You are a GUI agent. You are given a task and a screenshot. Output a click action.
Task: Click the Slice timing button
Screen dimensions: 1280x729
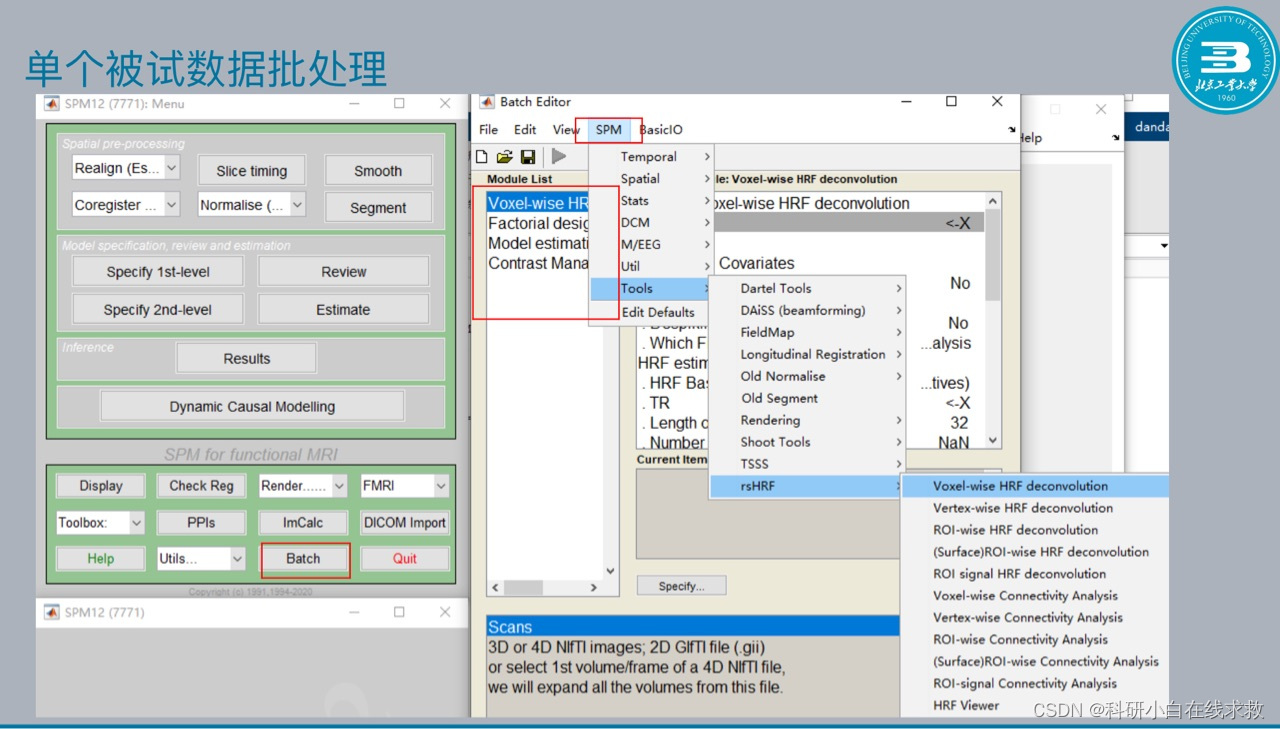click(252, 171)
